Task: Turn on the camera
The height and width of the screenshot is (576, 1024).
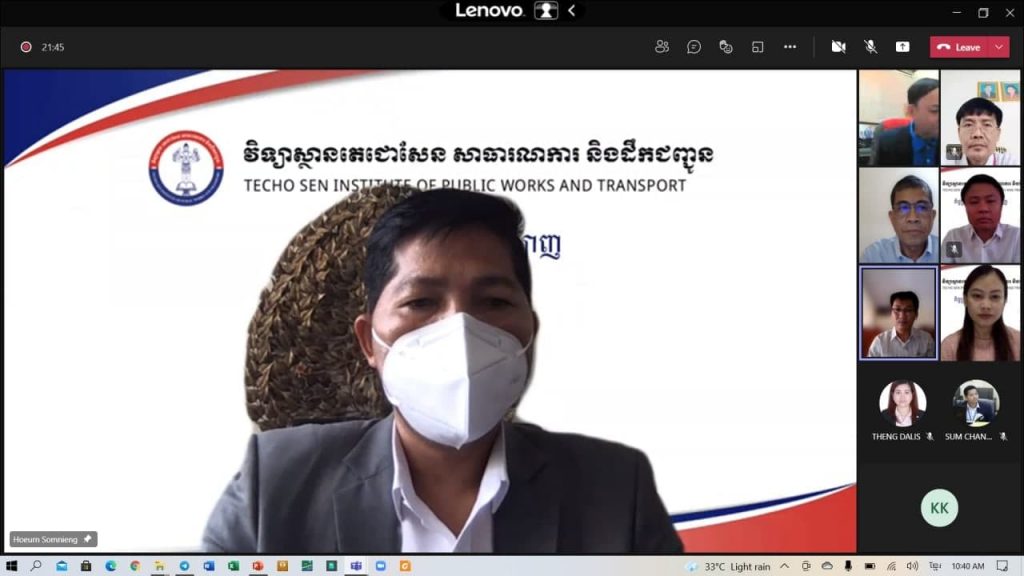Action: point(838,47)
